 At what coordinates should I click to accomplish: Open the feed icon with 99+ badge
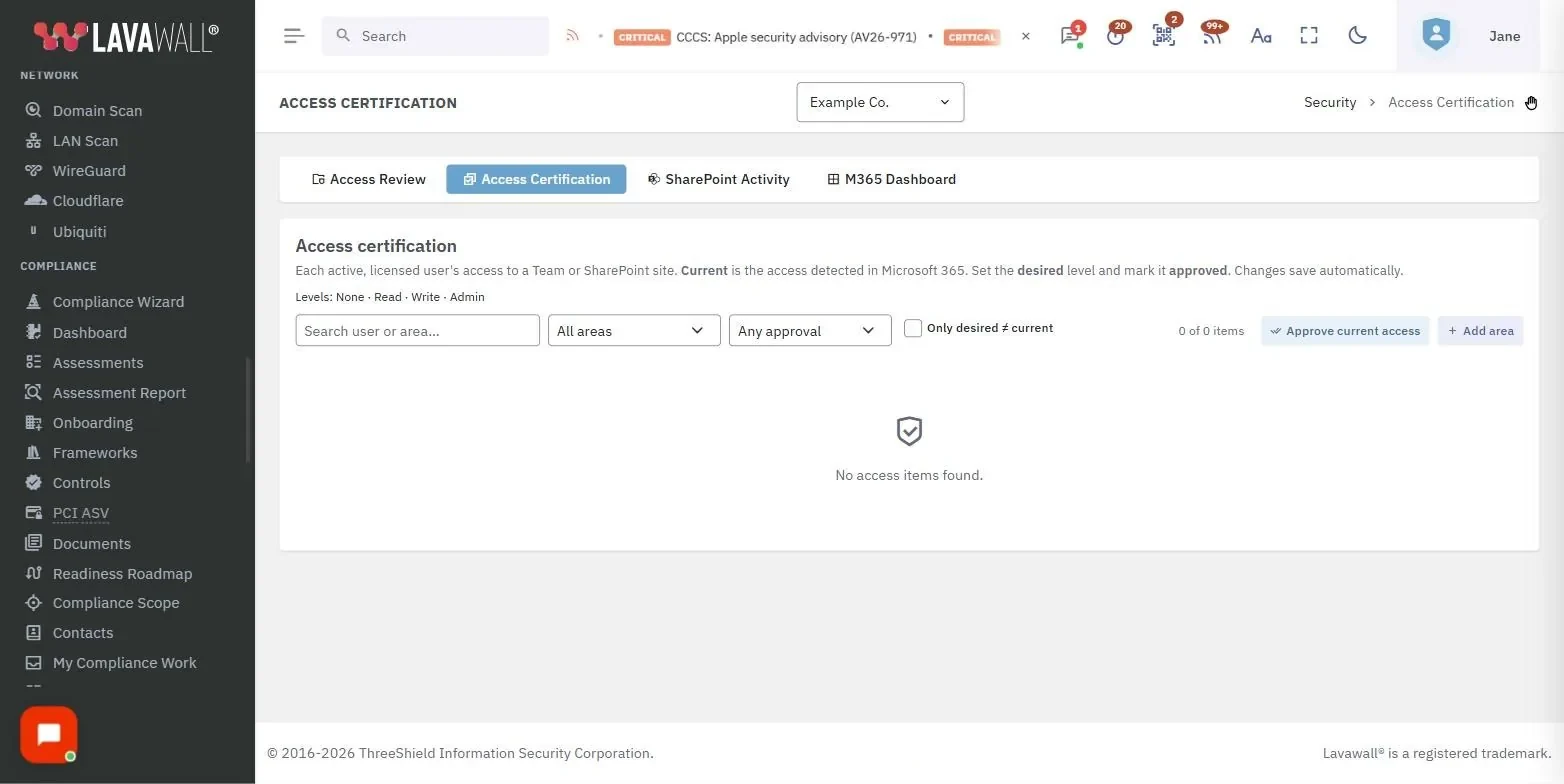pyautogui.click(x=1212, y=36)
